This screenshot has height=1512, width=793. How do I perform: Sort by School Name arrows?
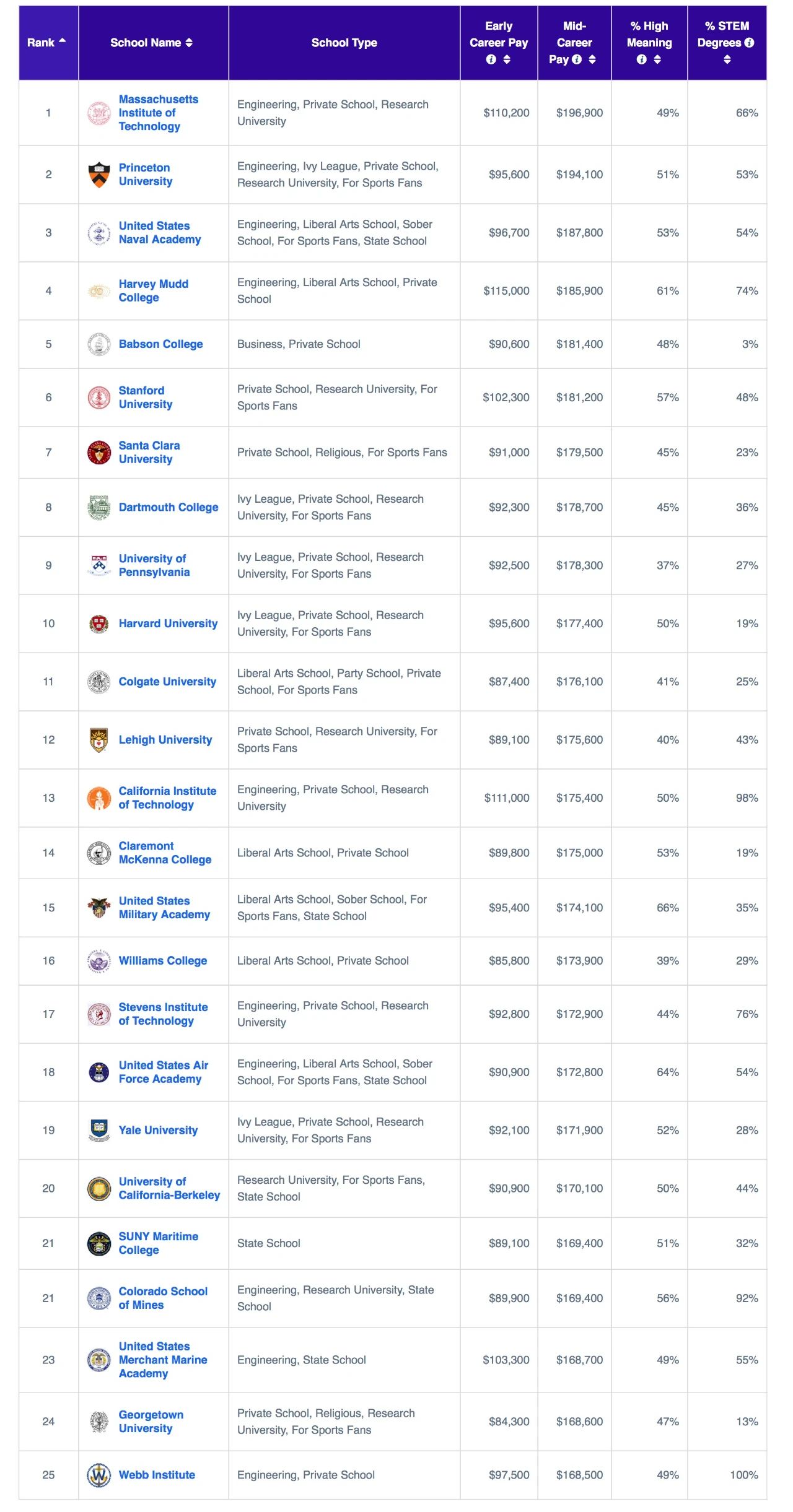tap(189, 43)
